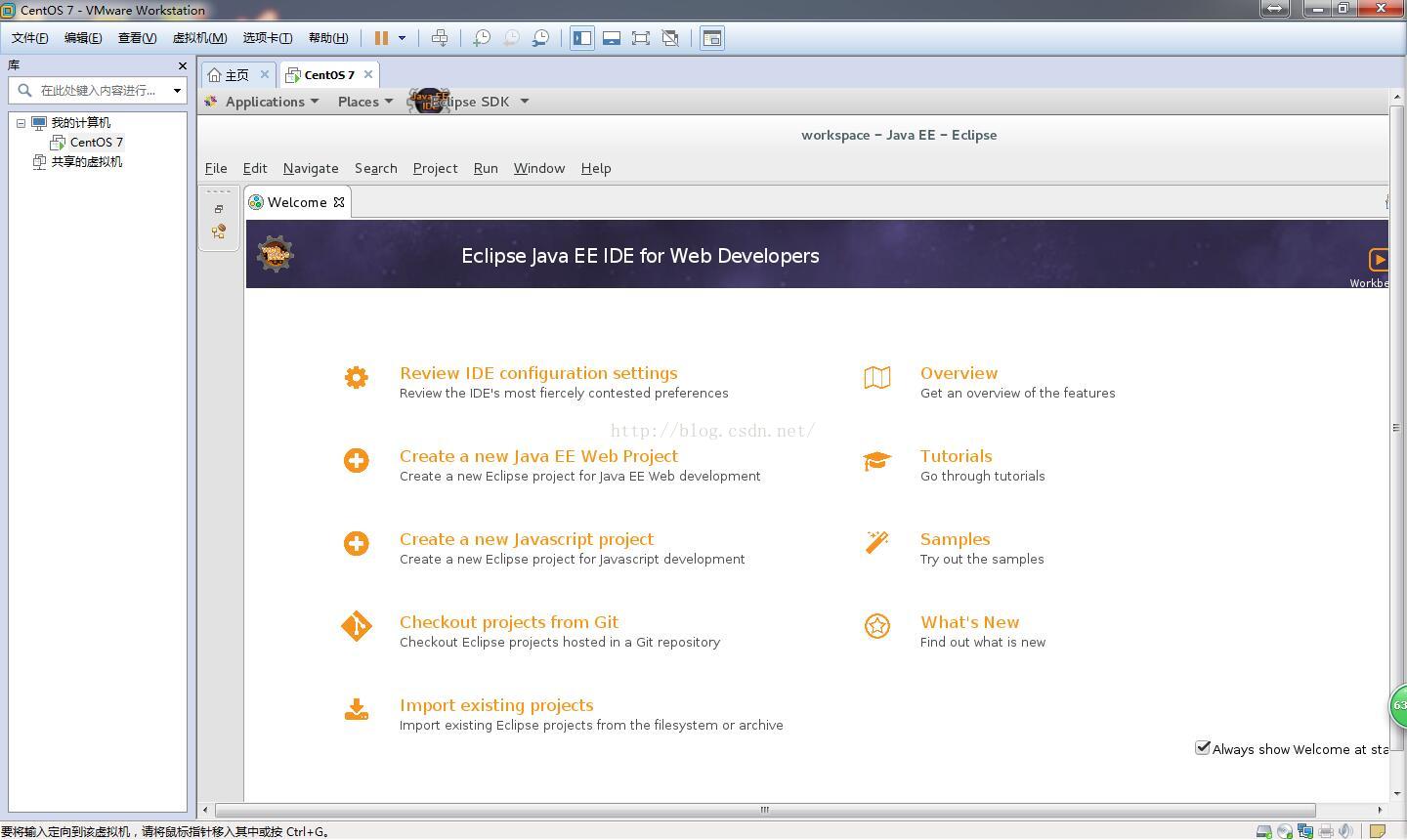This screenshot has width=1407, height=840.
Task: Select 我的计算机 in the library tree
Action: pos(81,123)
